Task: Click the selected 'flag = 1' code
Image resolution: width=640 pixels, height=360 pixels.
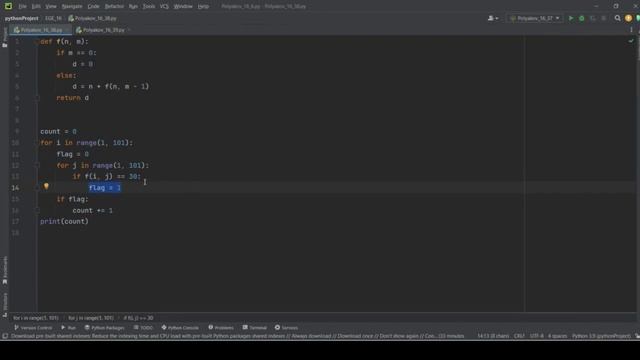Action: pyautogui.click(x=104, y=188)
